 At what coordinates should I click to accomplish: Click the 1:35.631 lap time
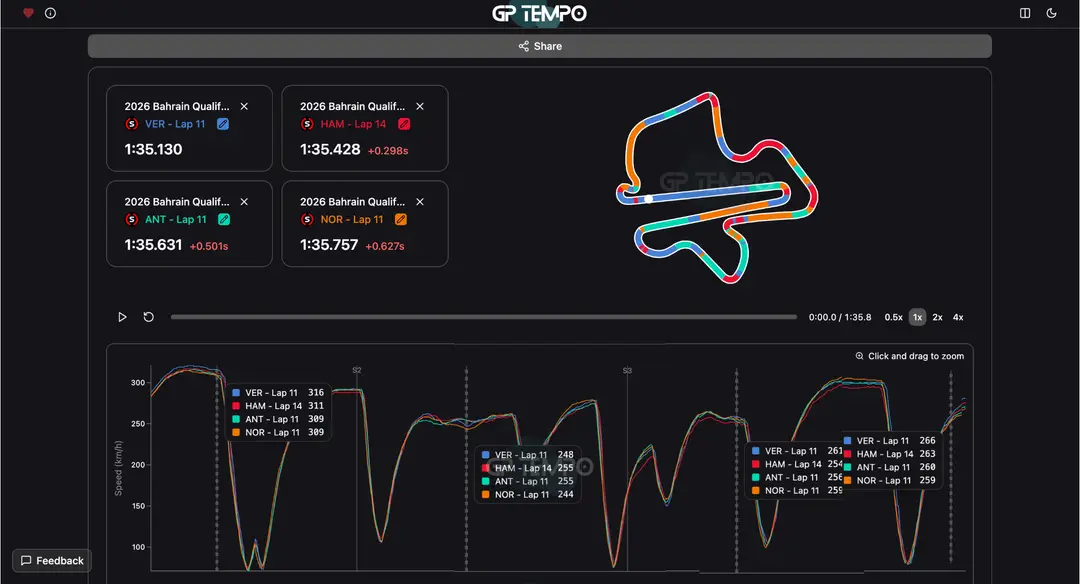(x=153, y=244)
